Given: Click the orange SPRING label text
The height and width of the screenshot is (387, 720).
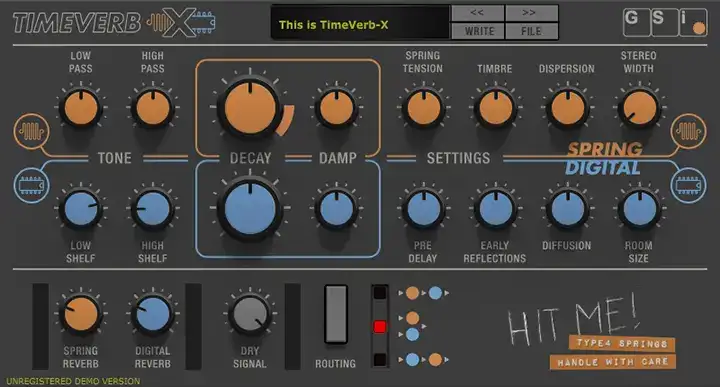Looking at the screenshot, I should tap(605, 149).
